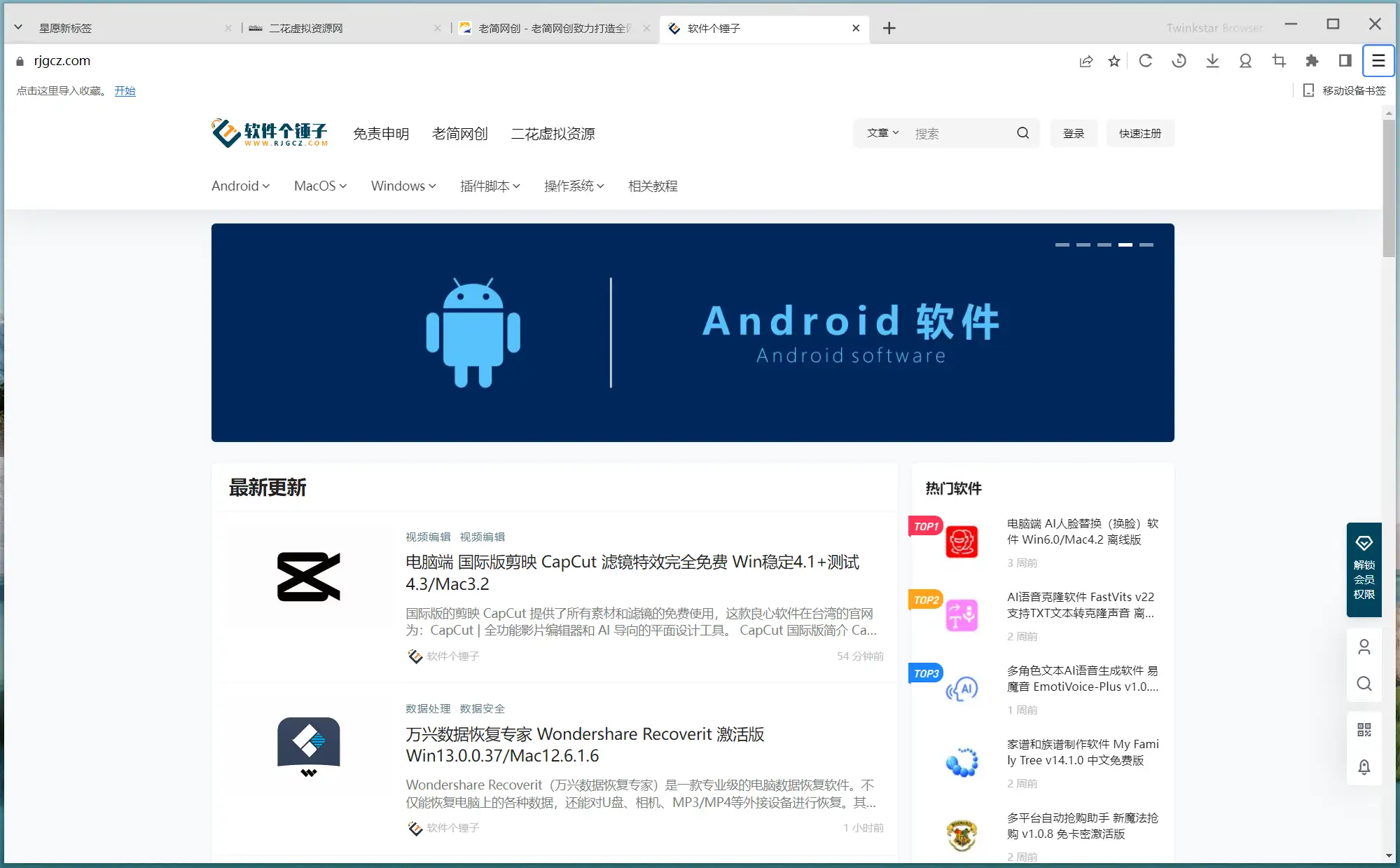Screen dimensions: 1400x868
Task: Close the 软件个锤子 tab
Action: pos(856,28)
